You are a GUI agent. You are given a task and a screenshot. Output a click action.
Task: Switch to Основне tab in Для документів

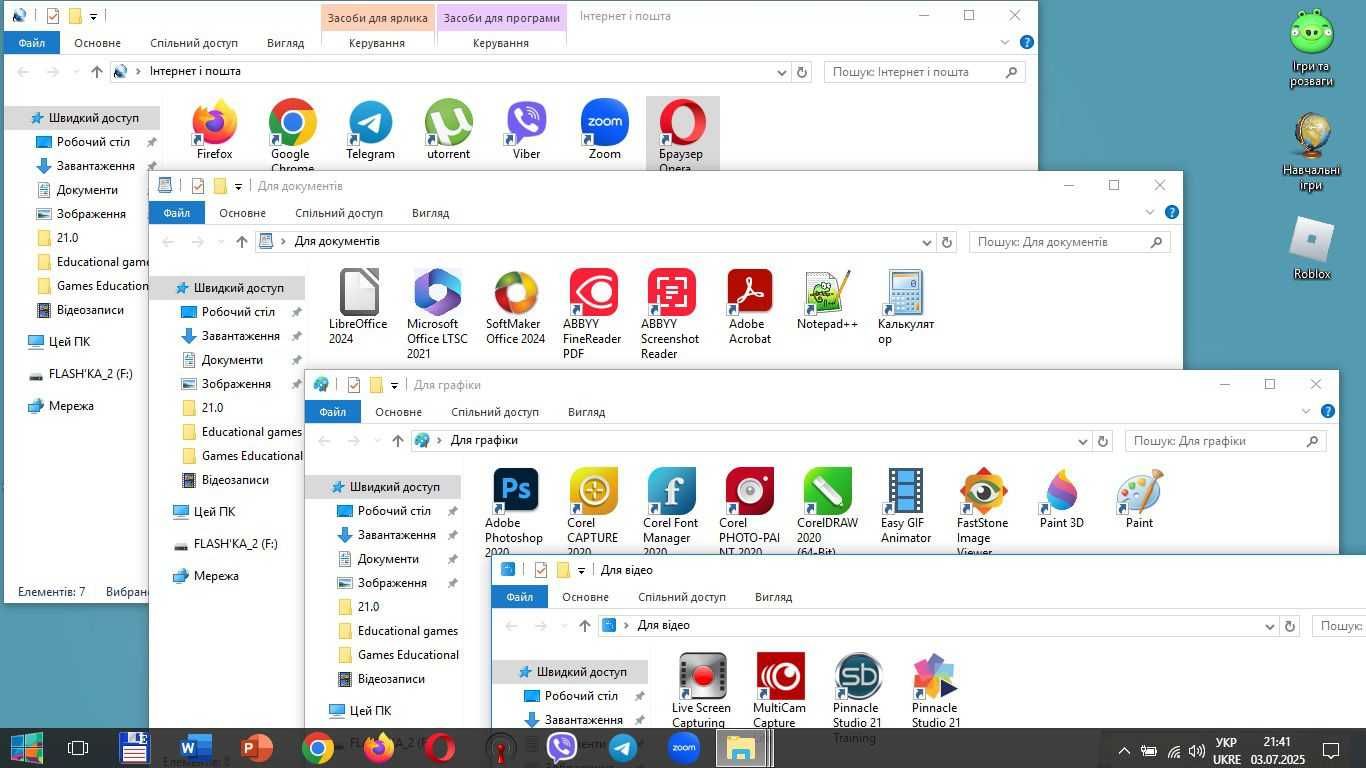[x=243, y=213]
